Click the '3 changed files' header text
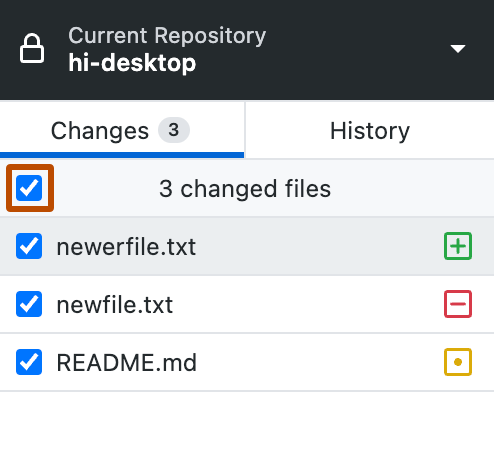494x450 pixels. pyautogui.click(x=245, y=189)
